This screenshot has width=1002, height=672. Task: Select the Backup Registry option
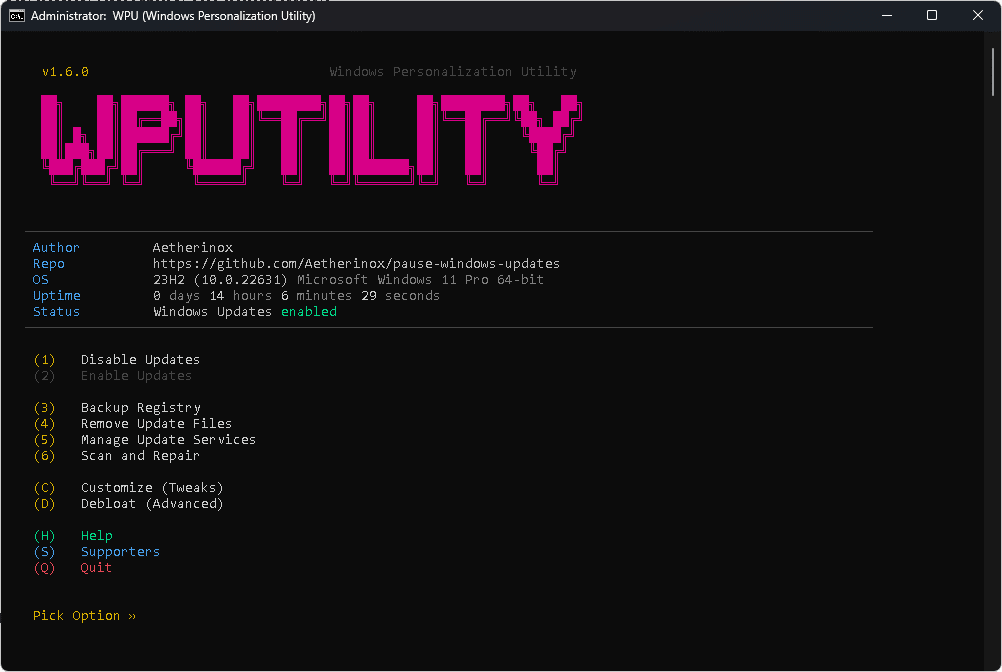[140, 408]
